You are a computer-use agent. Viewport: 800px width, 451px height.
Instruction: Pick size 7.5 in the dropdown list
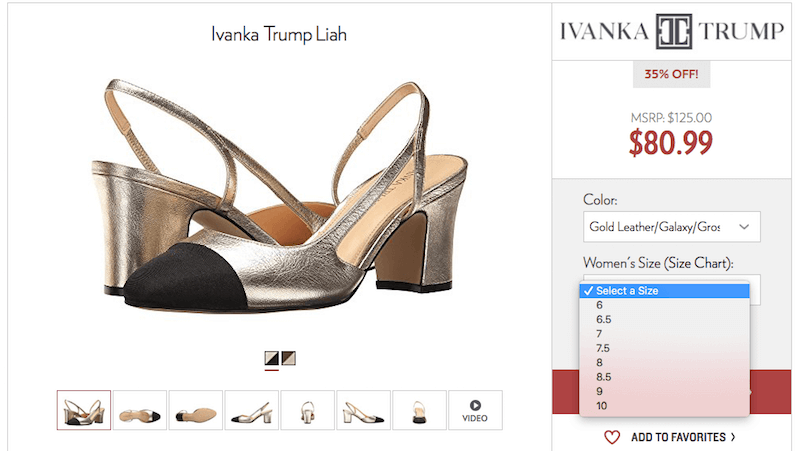pos(664,348)
